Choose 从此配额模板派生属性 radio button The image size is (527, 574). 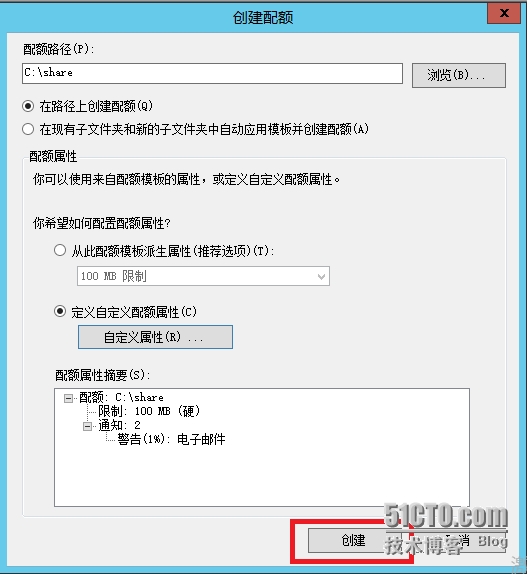click(x=60, y=251)
